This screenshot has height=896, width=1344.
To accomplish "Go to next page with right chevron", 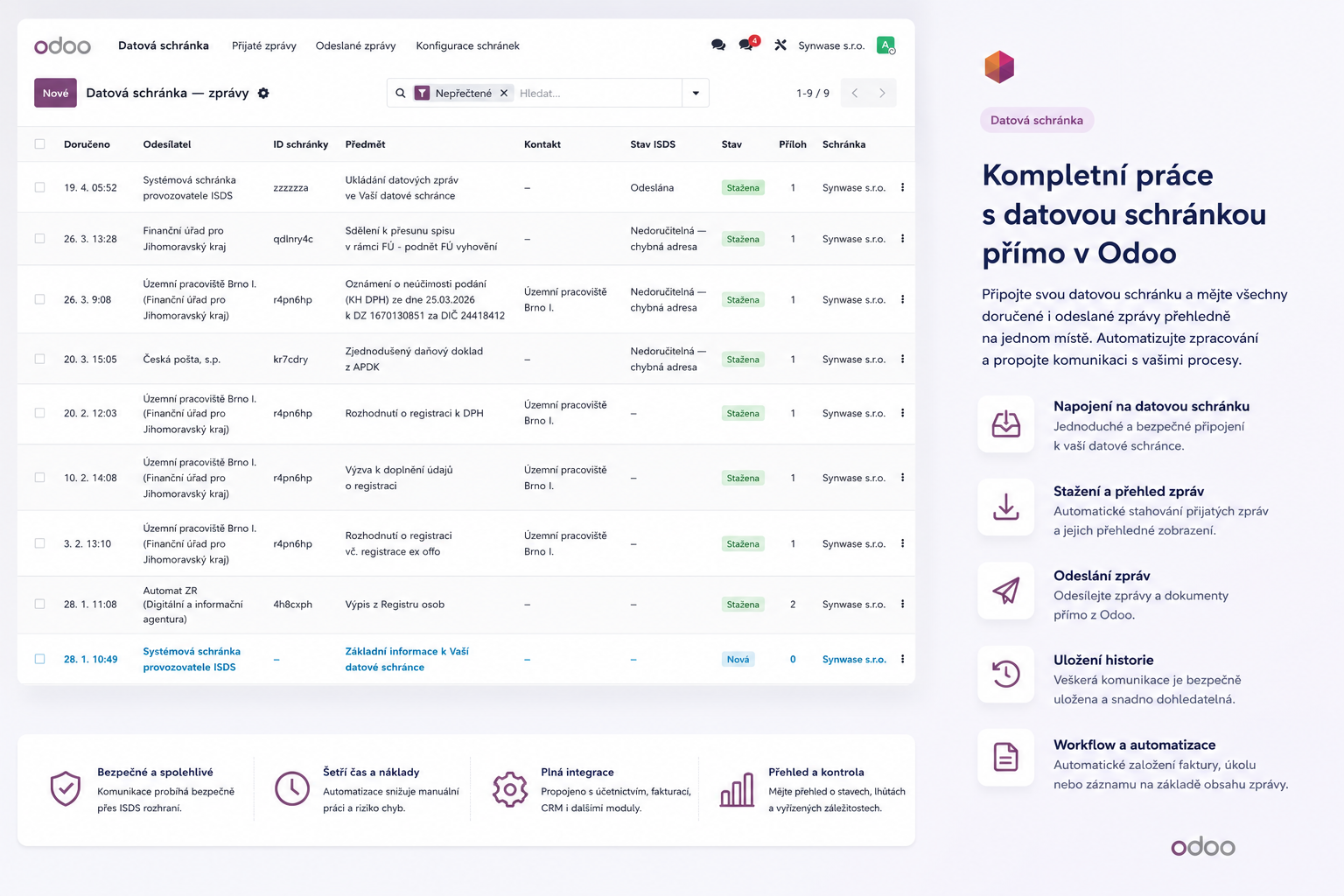I will tap(882, 93).
